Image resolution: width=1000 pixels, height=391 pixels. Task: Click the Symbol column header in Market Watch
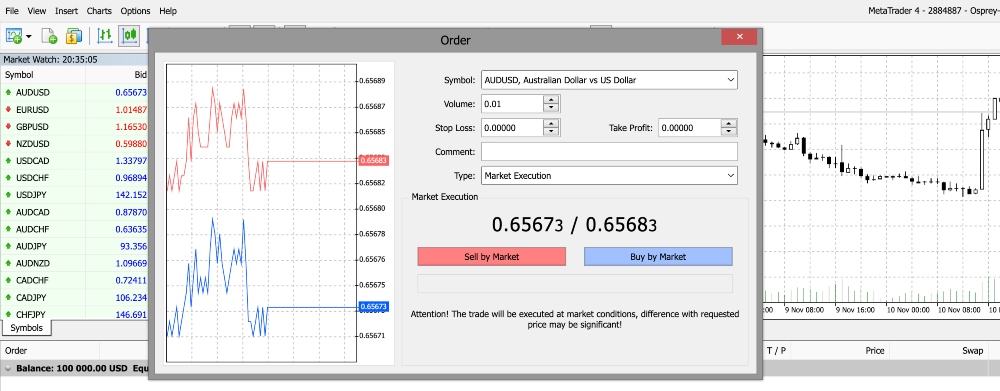(43, 75)
